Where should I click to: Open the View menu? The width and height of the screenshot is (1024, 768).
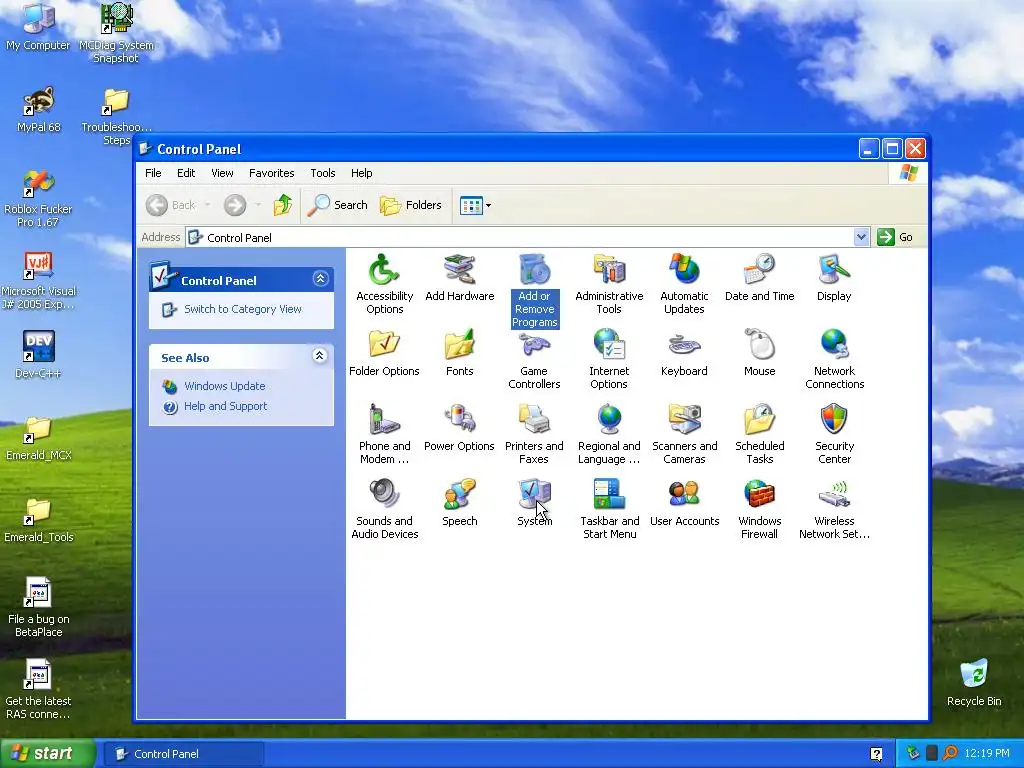click(222, 173)
